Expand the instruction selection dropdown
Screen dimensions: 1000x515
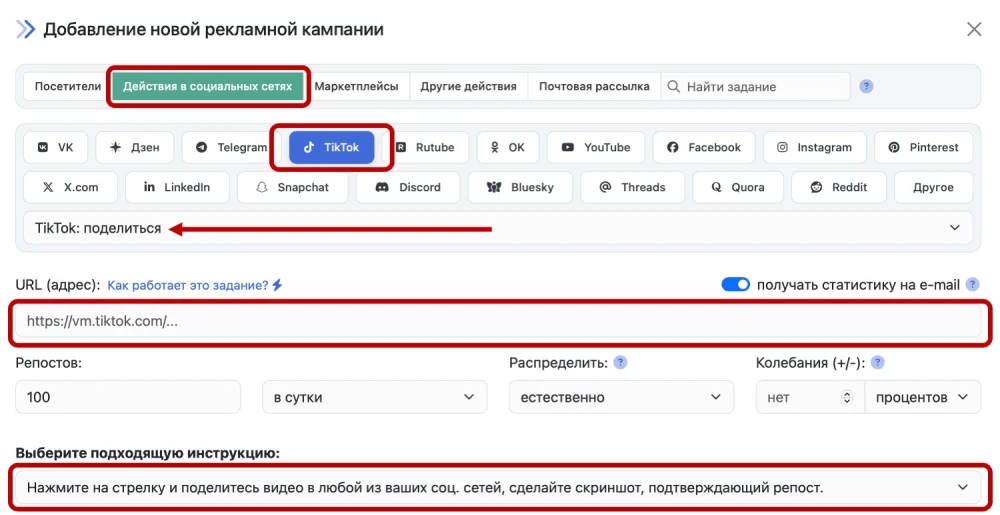(498, 488)
